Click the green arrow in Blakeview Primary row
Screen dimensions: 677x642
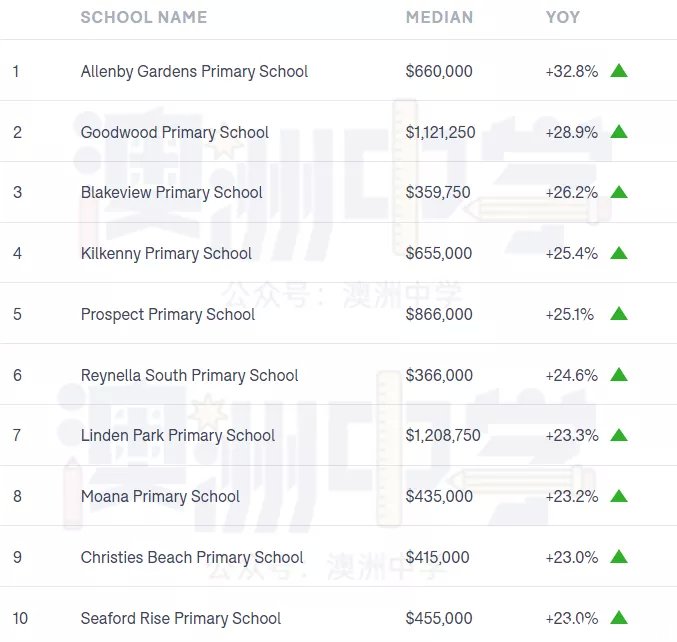619,192
